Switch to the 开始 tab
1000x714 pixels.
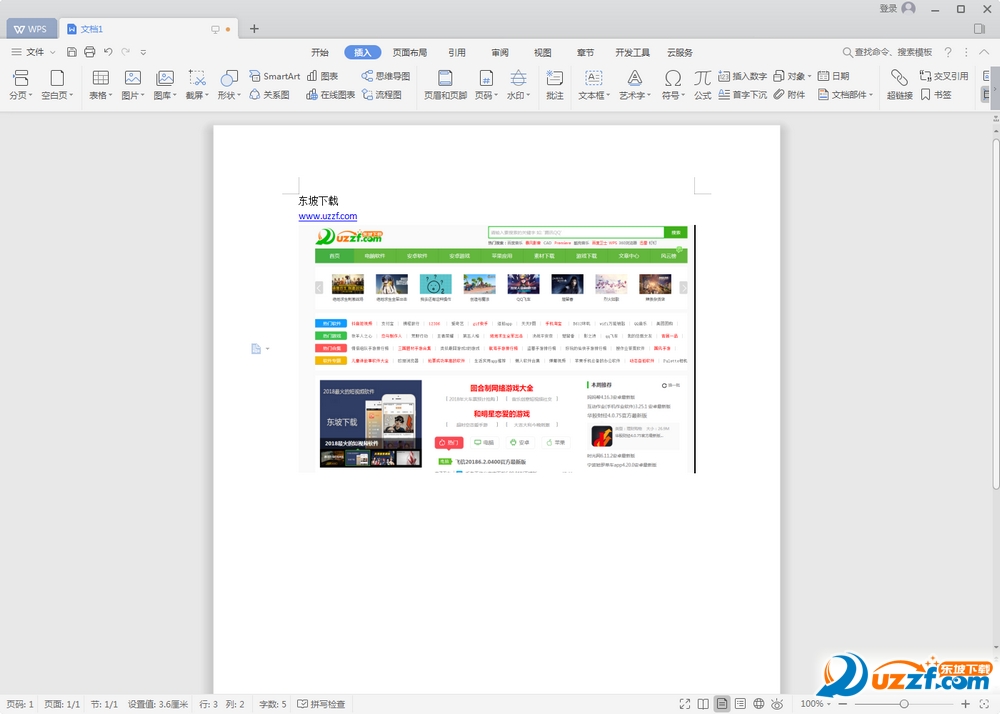point(320,52)
